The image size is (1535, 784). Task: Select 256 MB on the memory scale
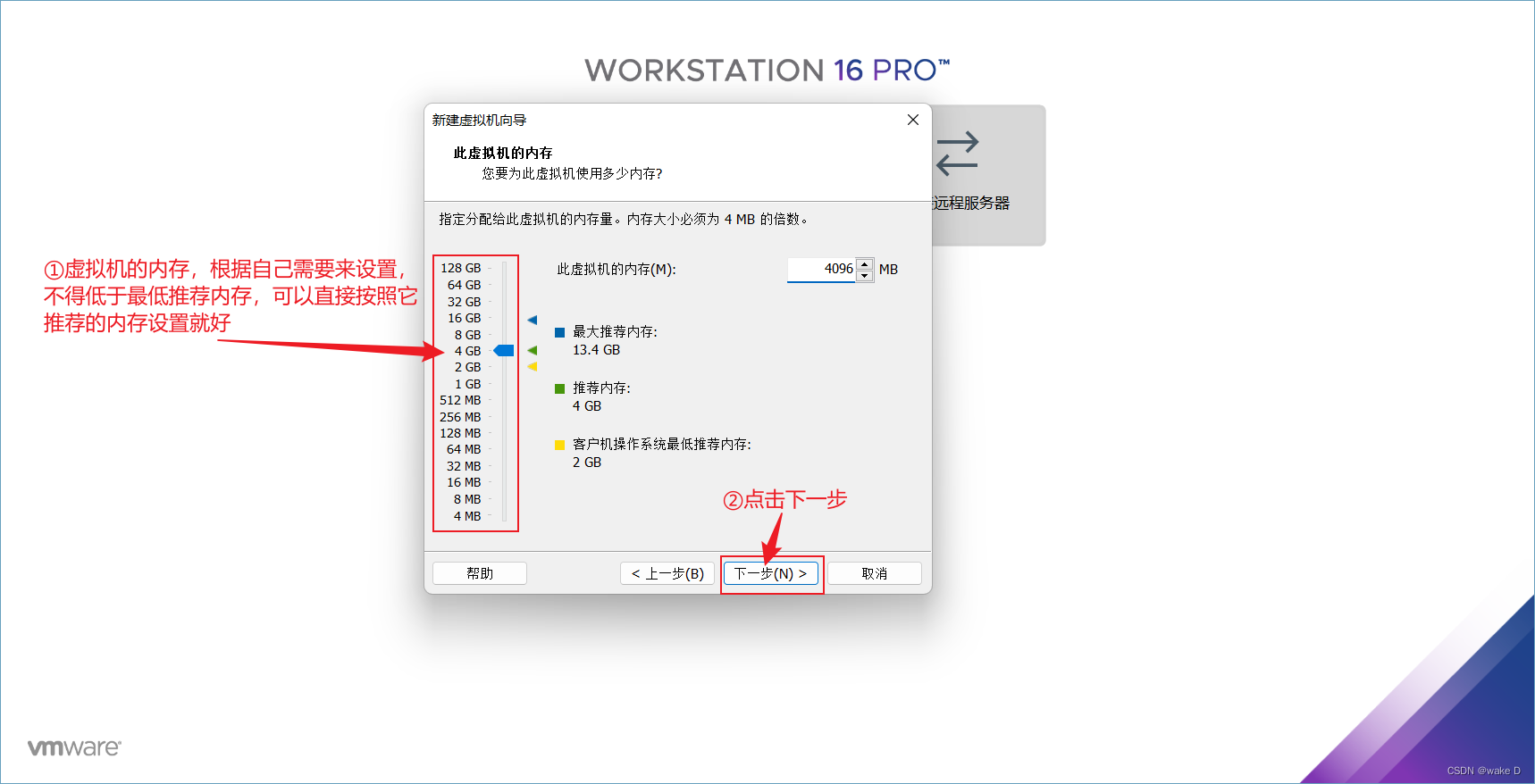pyautogui.click(x=461, y=417)
